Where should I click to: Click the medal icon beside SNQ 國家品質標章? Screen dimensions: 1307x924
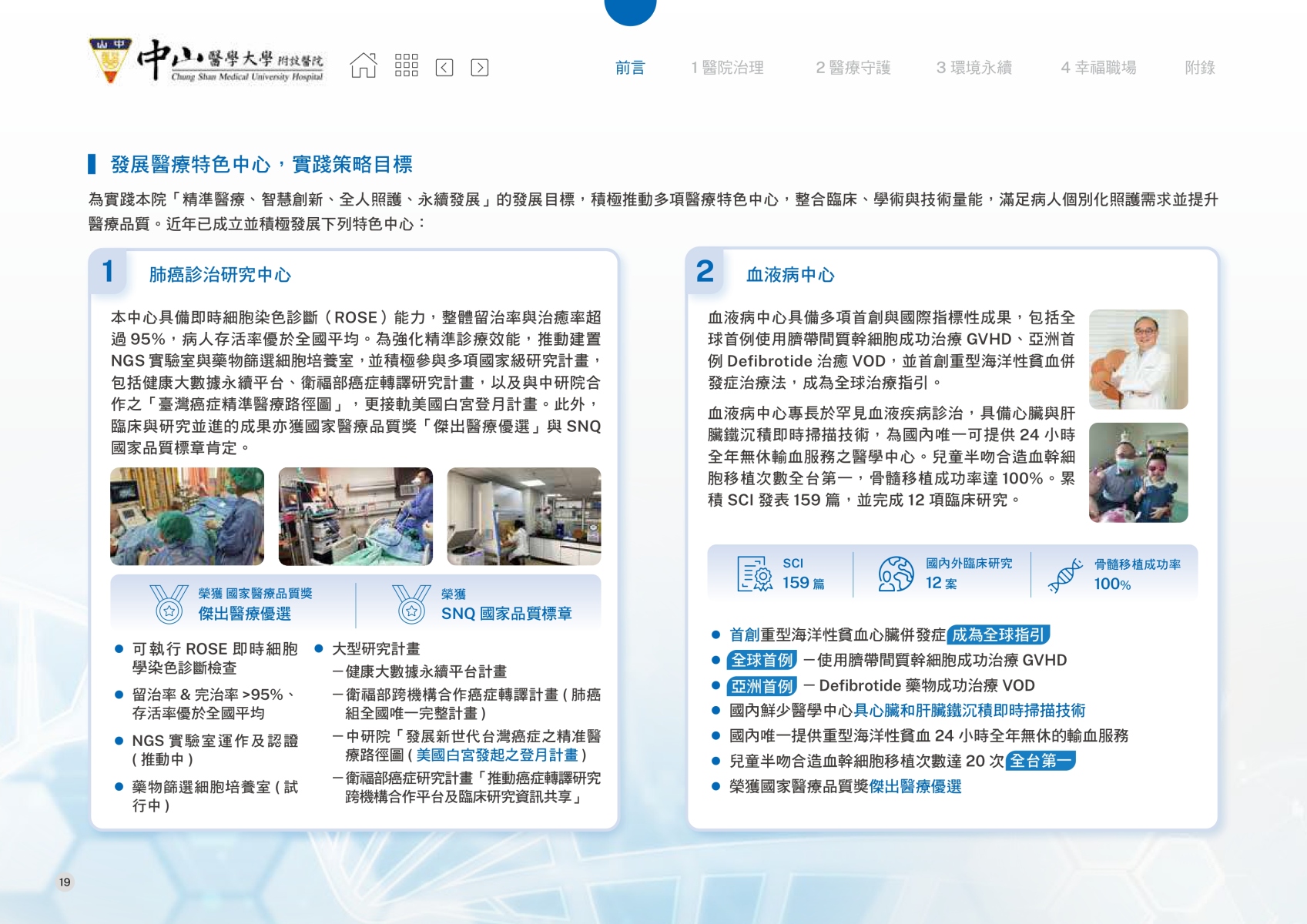tap(411, 604)
